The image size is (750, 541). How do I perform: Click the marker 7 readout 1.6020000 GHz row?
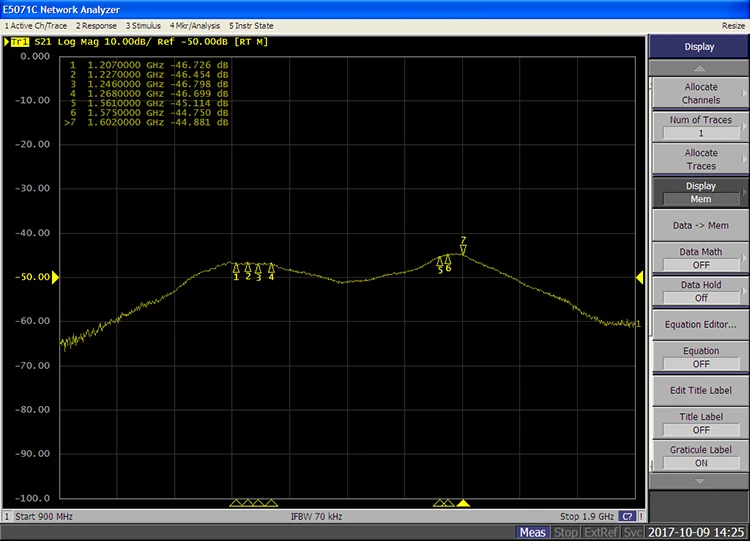tap(146, 122)
